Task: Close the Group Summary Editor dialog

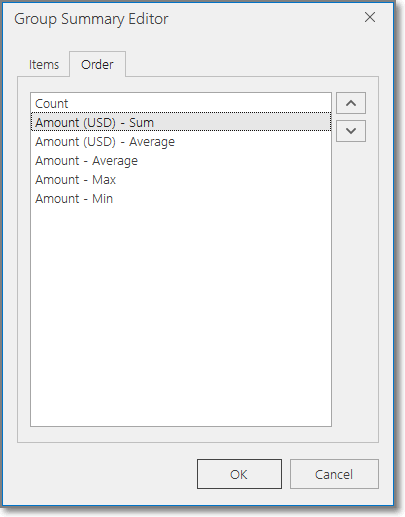Action: (370, 17)
